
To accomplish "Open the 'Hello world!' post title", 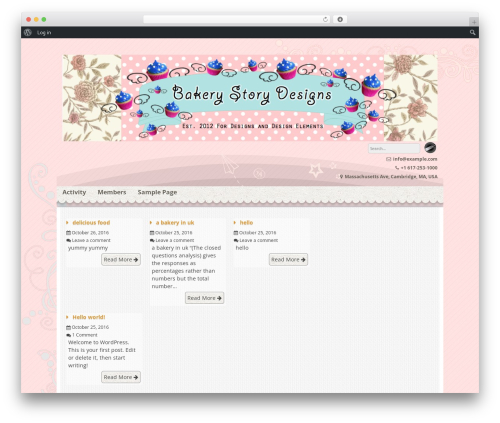I will point(89,317).
